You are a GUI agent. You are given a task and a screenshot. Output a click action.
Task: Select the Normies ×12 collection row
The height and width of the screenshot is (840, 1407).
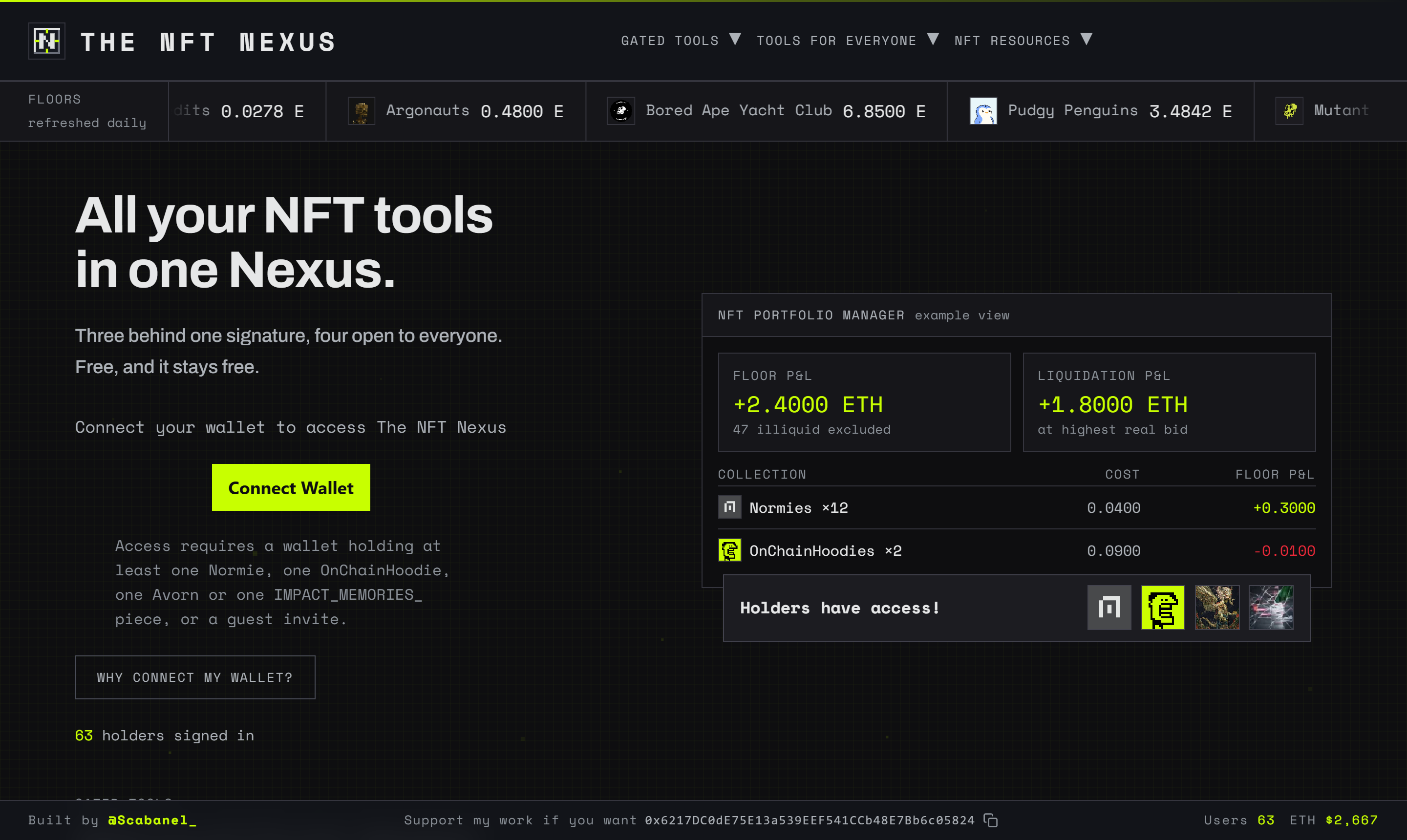[x=1016, y=507]
